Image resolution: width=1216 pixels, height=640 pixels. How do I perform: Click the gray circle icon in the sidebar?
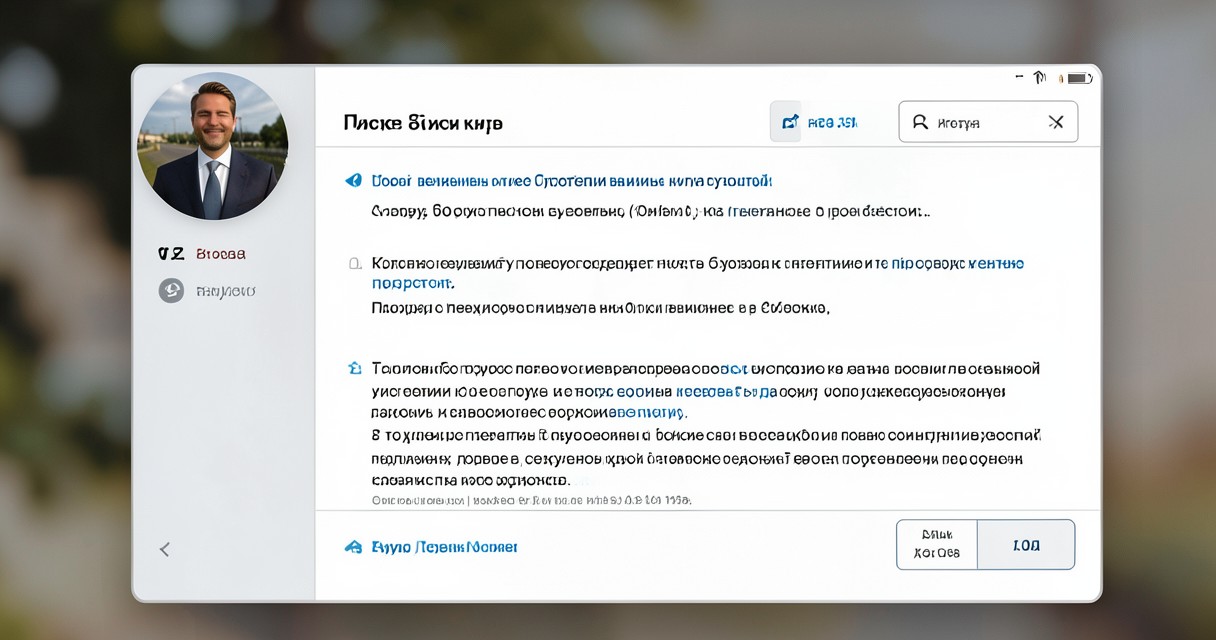click(171, 291)
